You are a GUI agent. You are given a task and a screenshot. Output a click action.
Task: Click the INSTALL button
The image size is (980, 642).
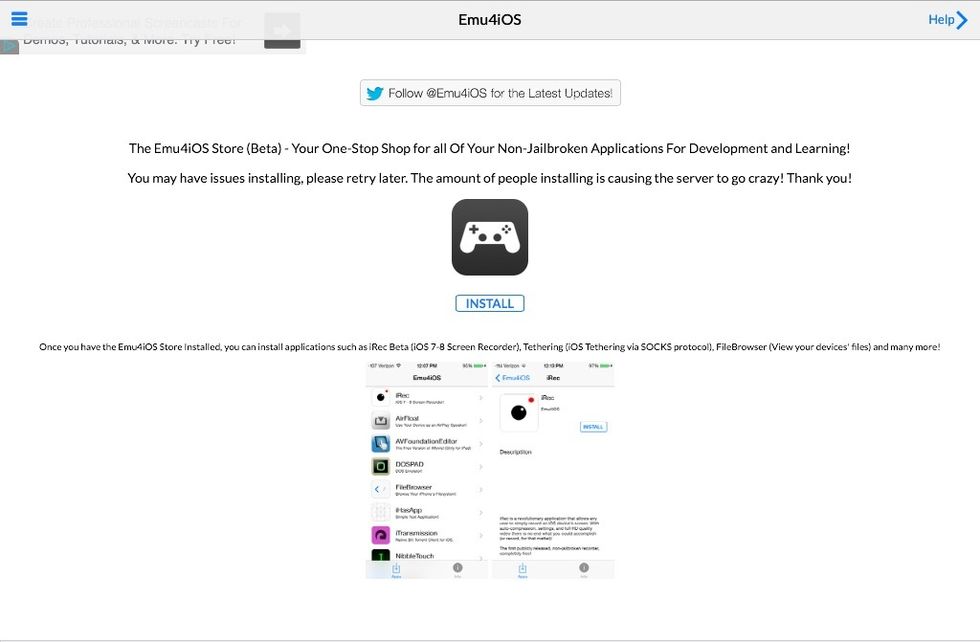(490, 303)
